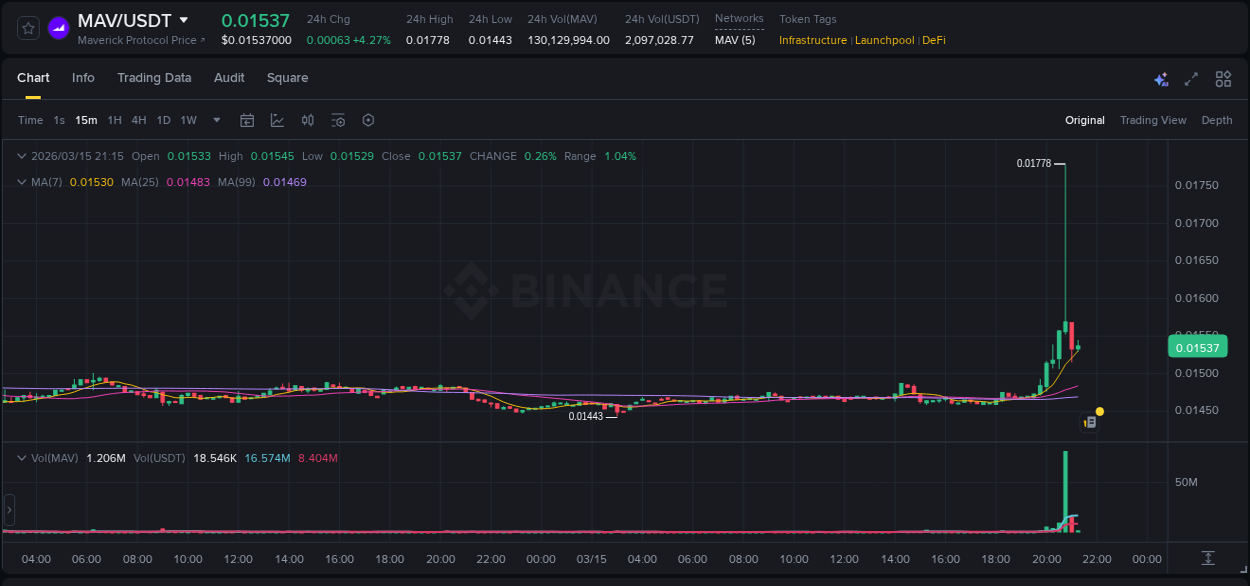Open the Launchpool token tag link
The height and width of the screenshot is (586, 1250).
[884, 40]
